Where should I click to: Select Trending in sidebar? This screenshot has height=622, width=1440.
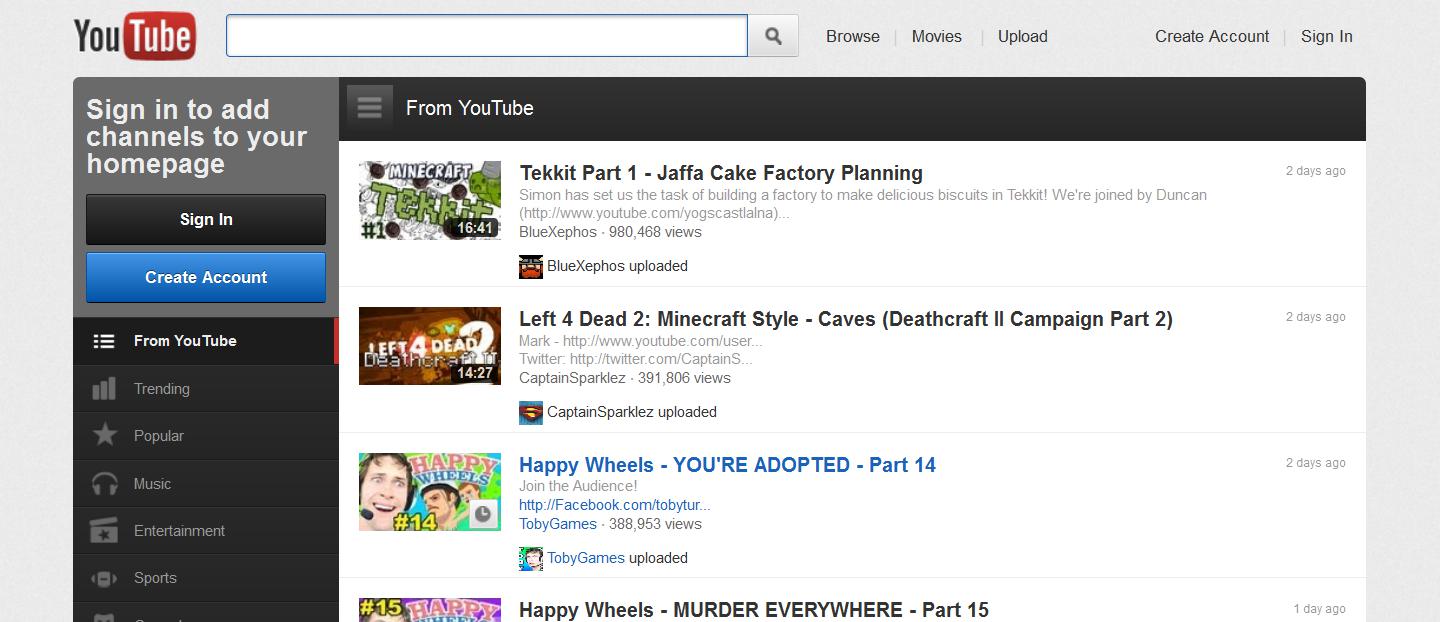tap(206, 389)
